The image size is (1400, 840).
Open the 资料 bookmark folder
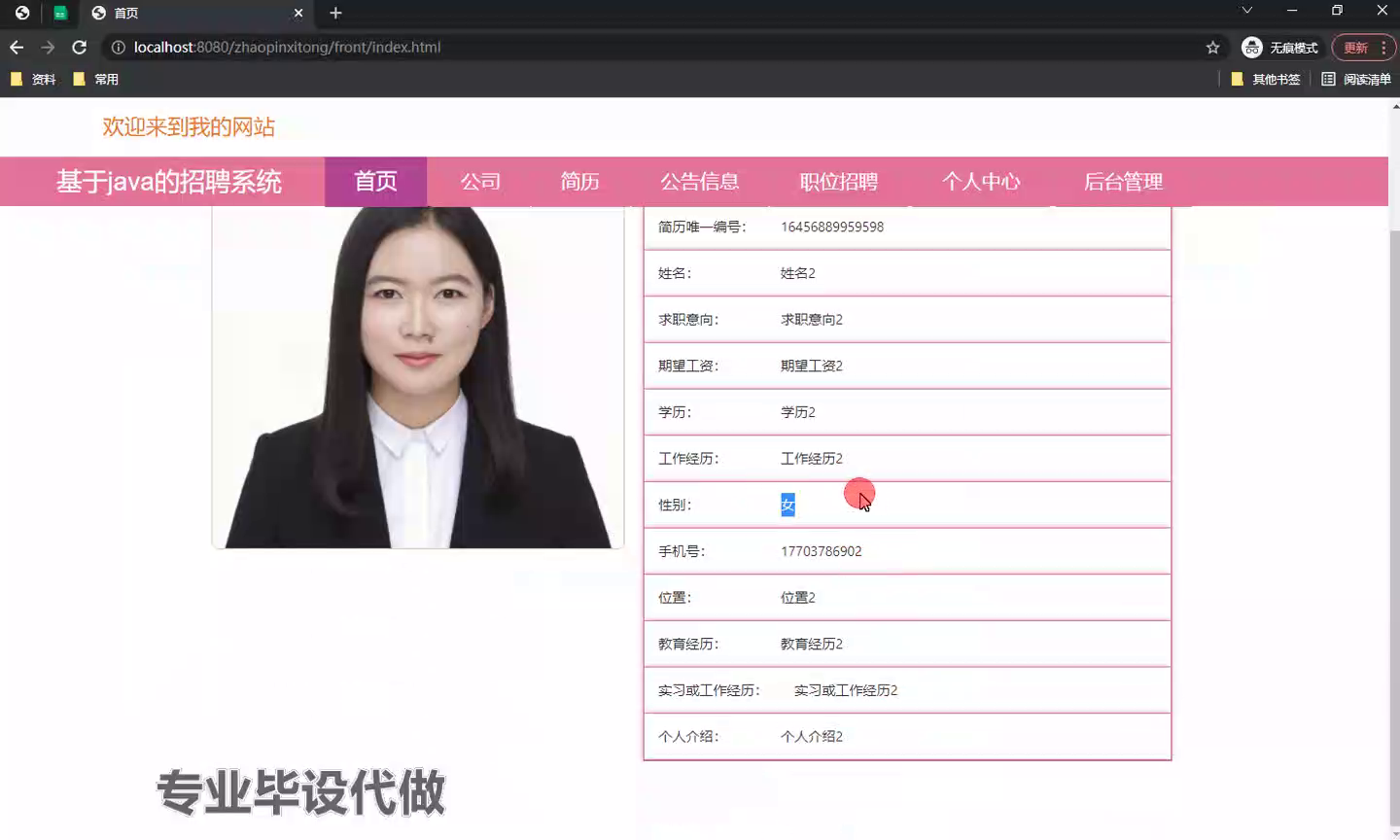33,79
